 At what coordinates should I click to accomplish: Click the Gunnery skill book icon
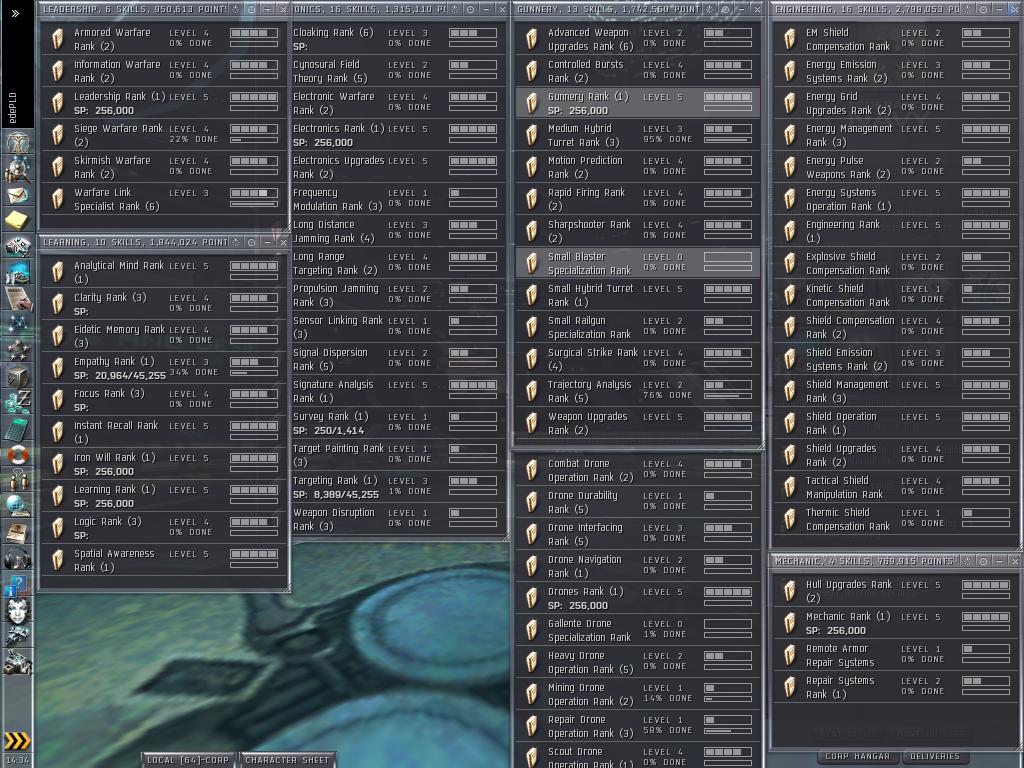click(531, 103)
